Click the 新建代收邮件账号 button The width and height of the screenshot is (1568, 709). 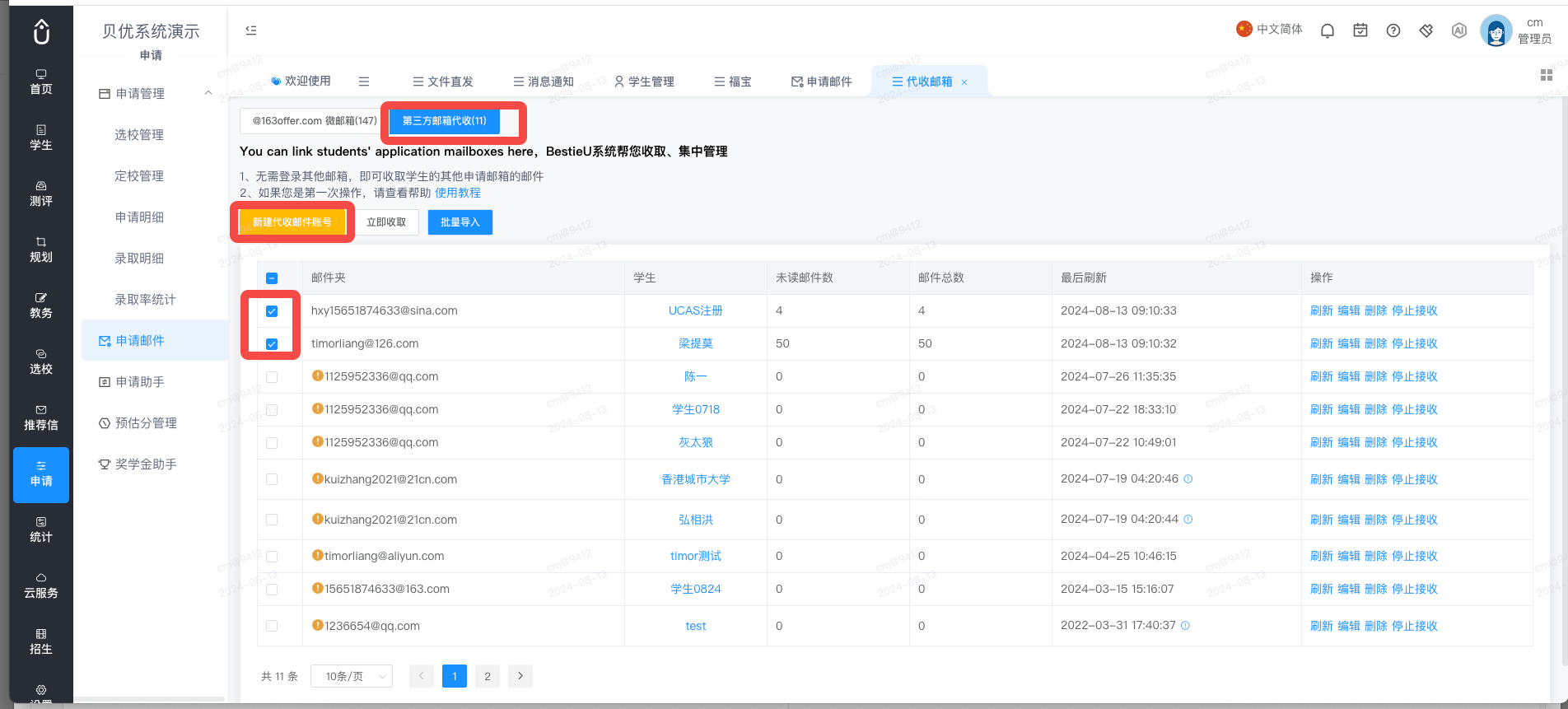point(292,222)
